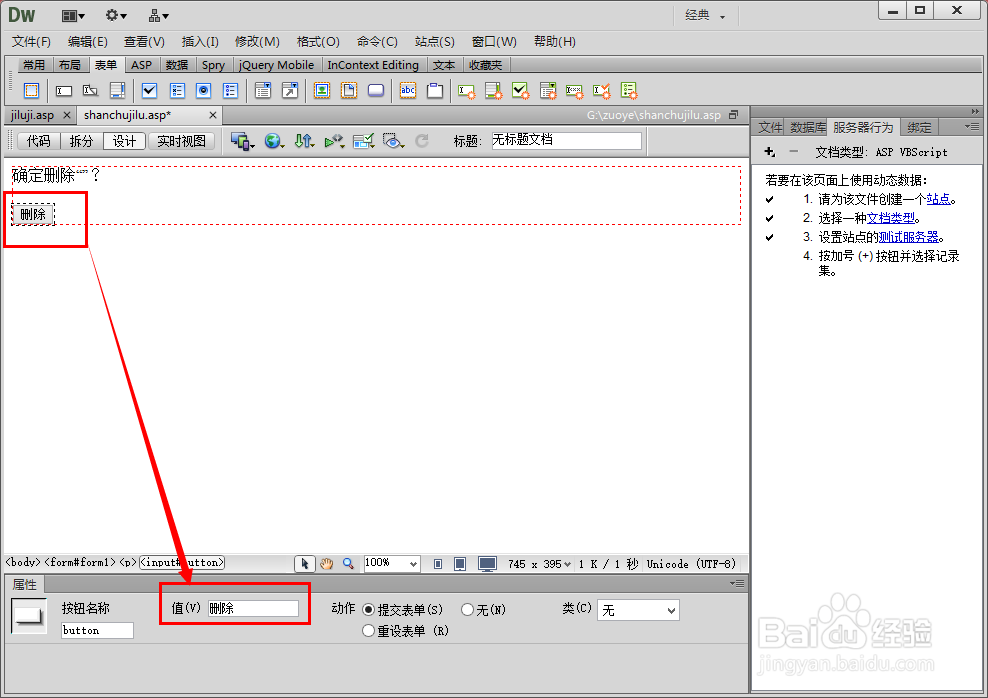Screen dimensions: 988x698
Task: Insert a Hidden Field element
Action: coord(91,91)
